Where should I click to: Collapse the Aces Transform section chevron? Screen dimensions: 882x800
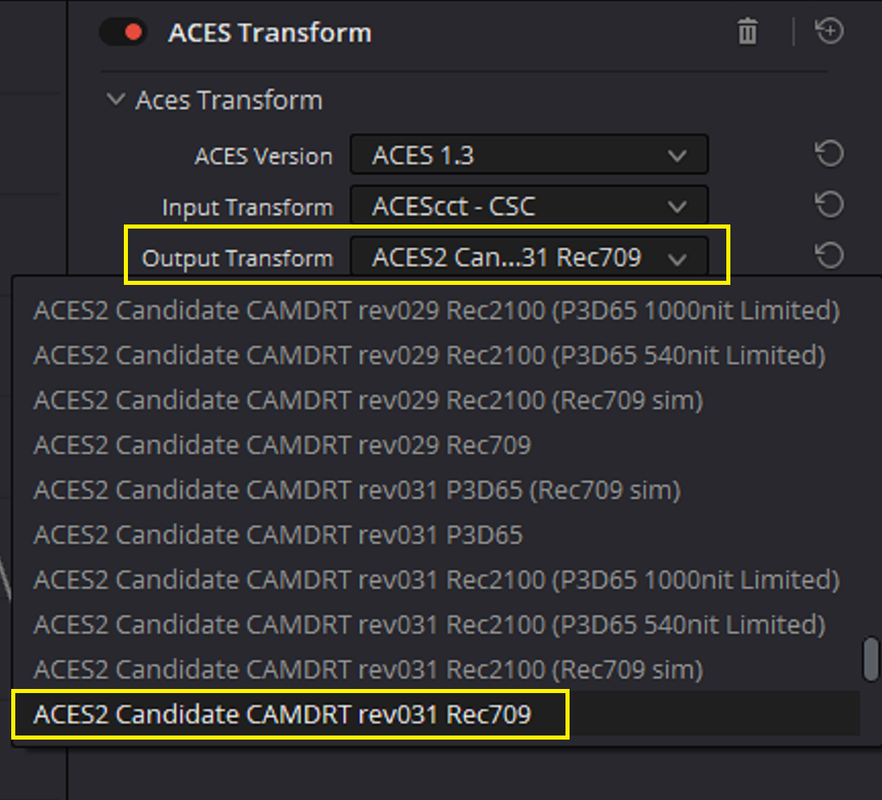coord(116,100)
